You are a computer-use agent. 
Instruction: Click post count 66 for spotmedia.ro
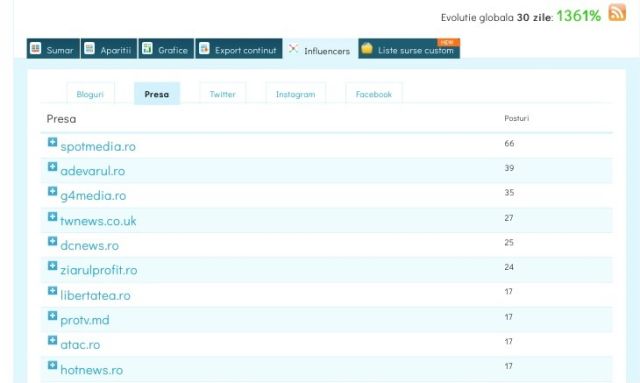click(x=509, y=143)
